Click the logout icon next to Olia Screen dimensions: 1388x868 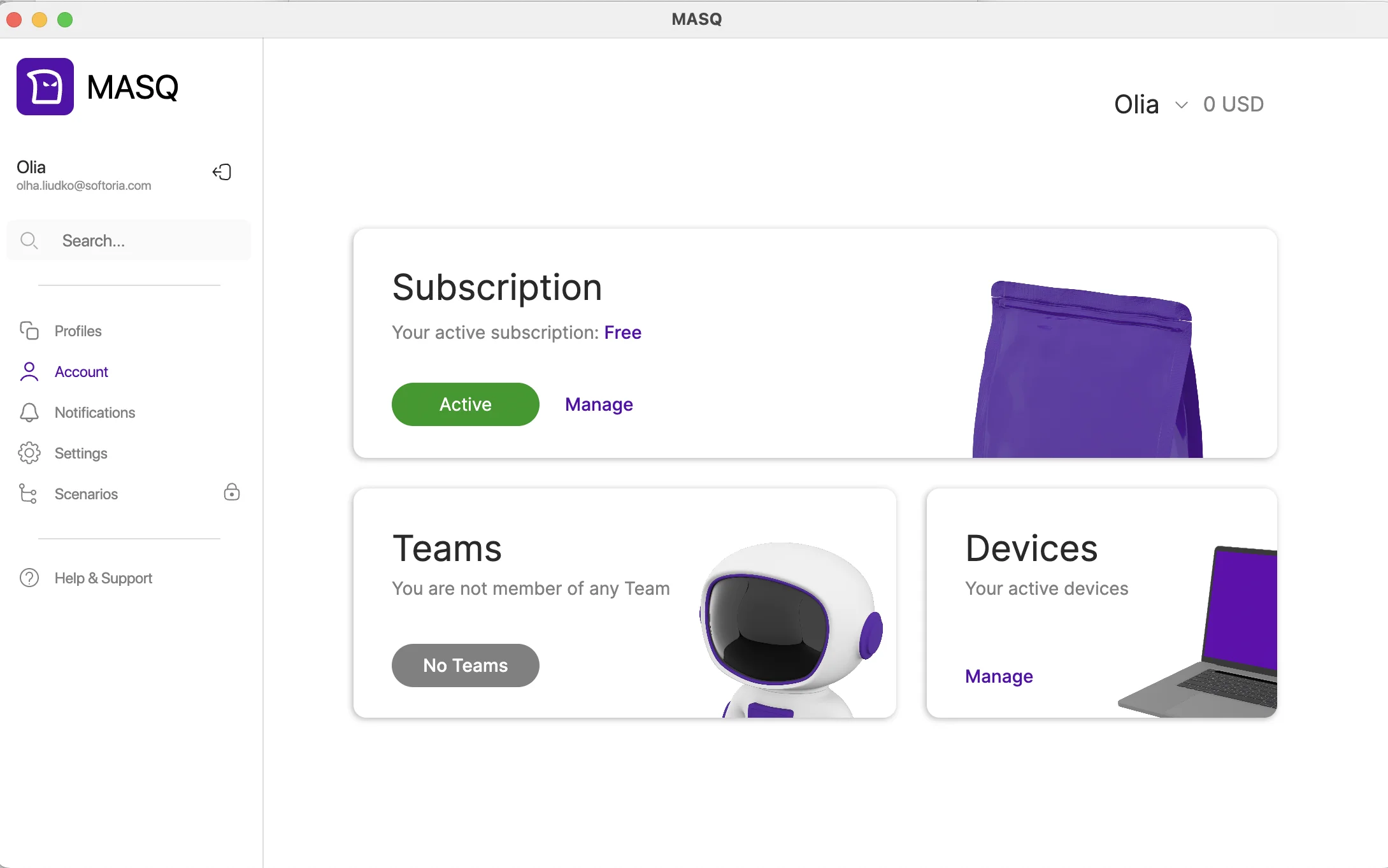222,172
